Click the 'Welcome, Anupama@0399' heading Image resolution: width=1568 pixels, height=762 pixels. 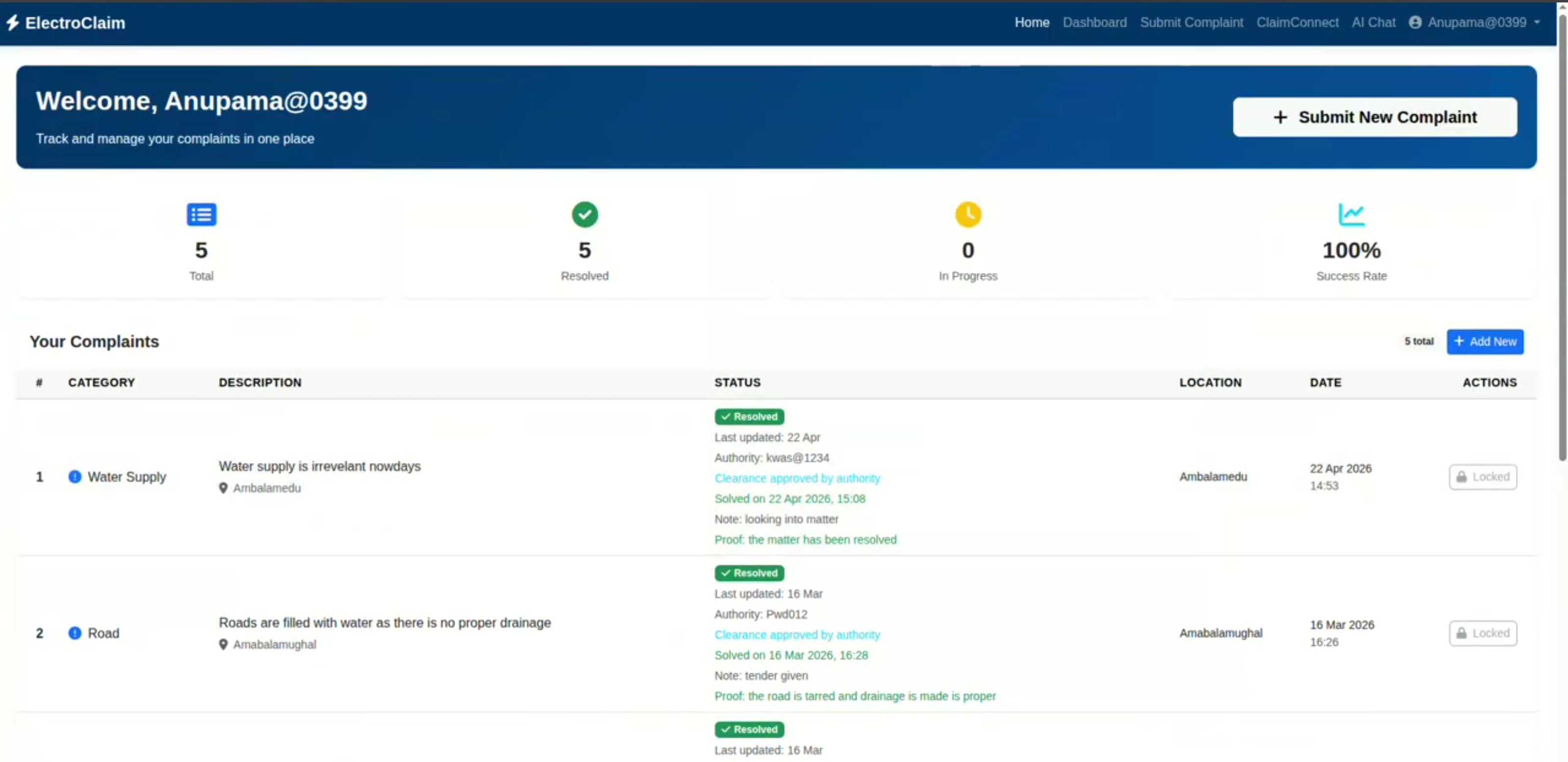tap(202, 101)
